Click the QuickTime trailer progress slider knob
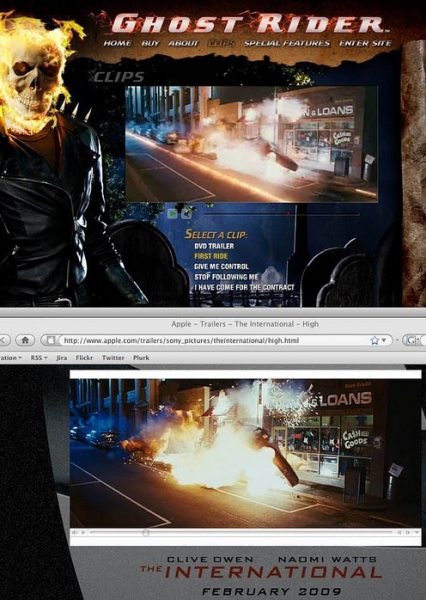This screenshot has width=426, height=600. coord(145,532)
